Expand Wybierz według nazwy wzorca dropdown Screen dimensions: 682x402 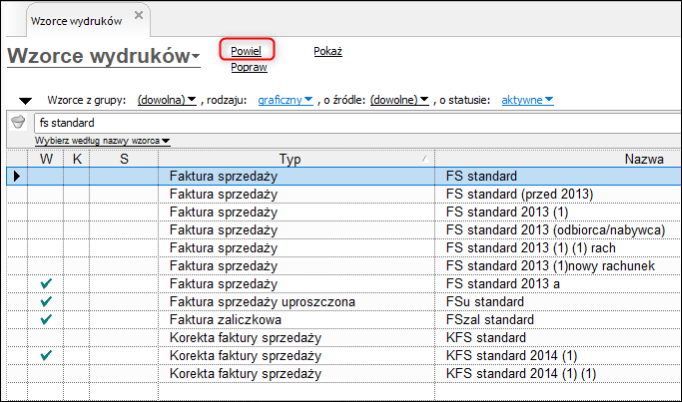pos(103,141)
